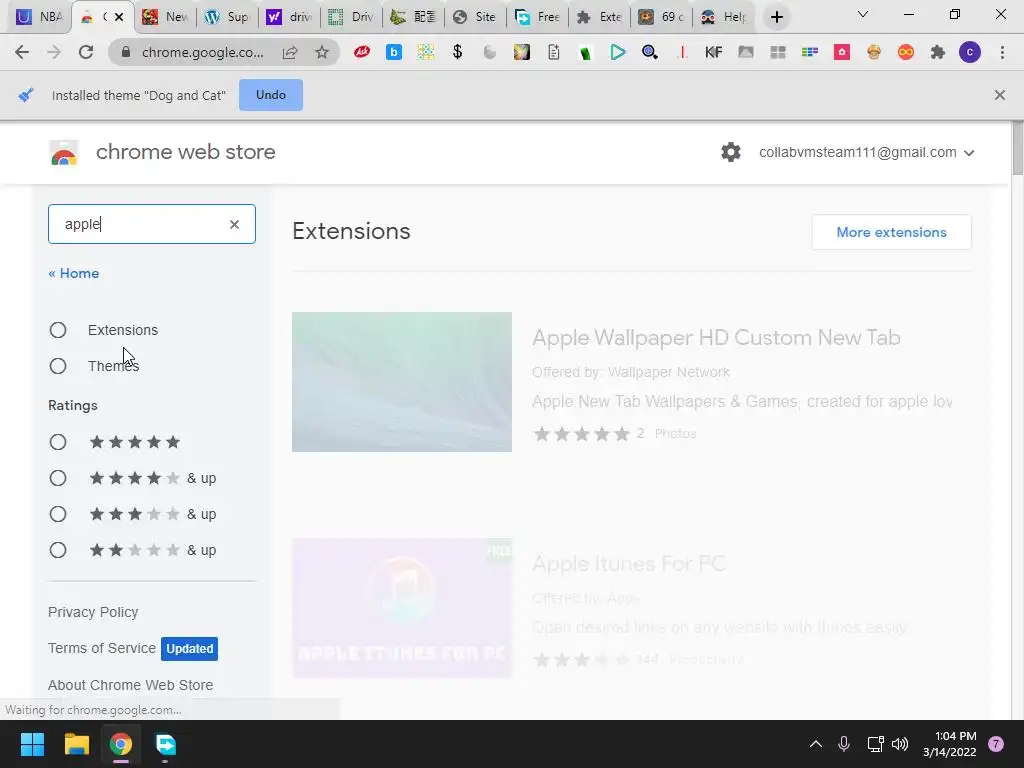Click the purple profile avatar 'C'

[x=970, y=52]
